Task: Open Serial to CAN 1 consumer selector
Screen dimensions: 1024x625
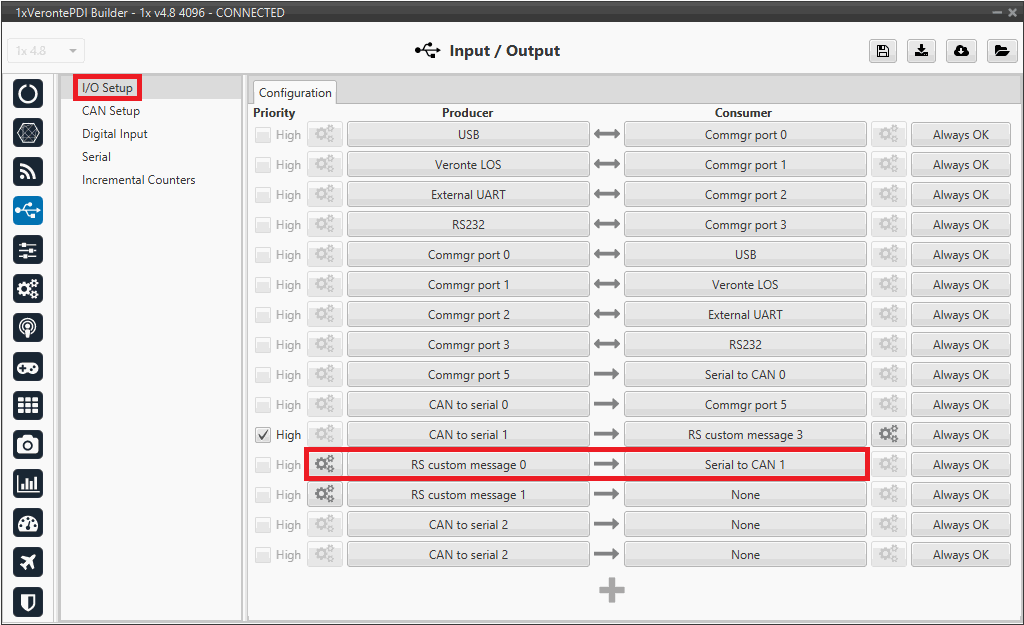Action: coord(745,465)
